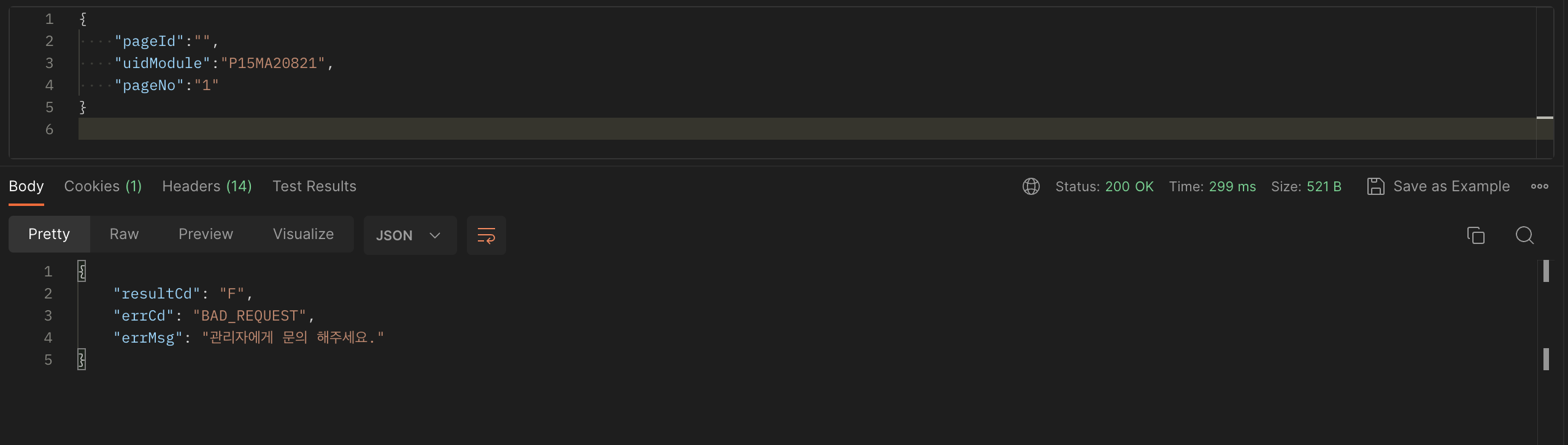Switch the response to Preview mode
Viewport: 1568px width, 445px height.
(206, 234)
